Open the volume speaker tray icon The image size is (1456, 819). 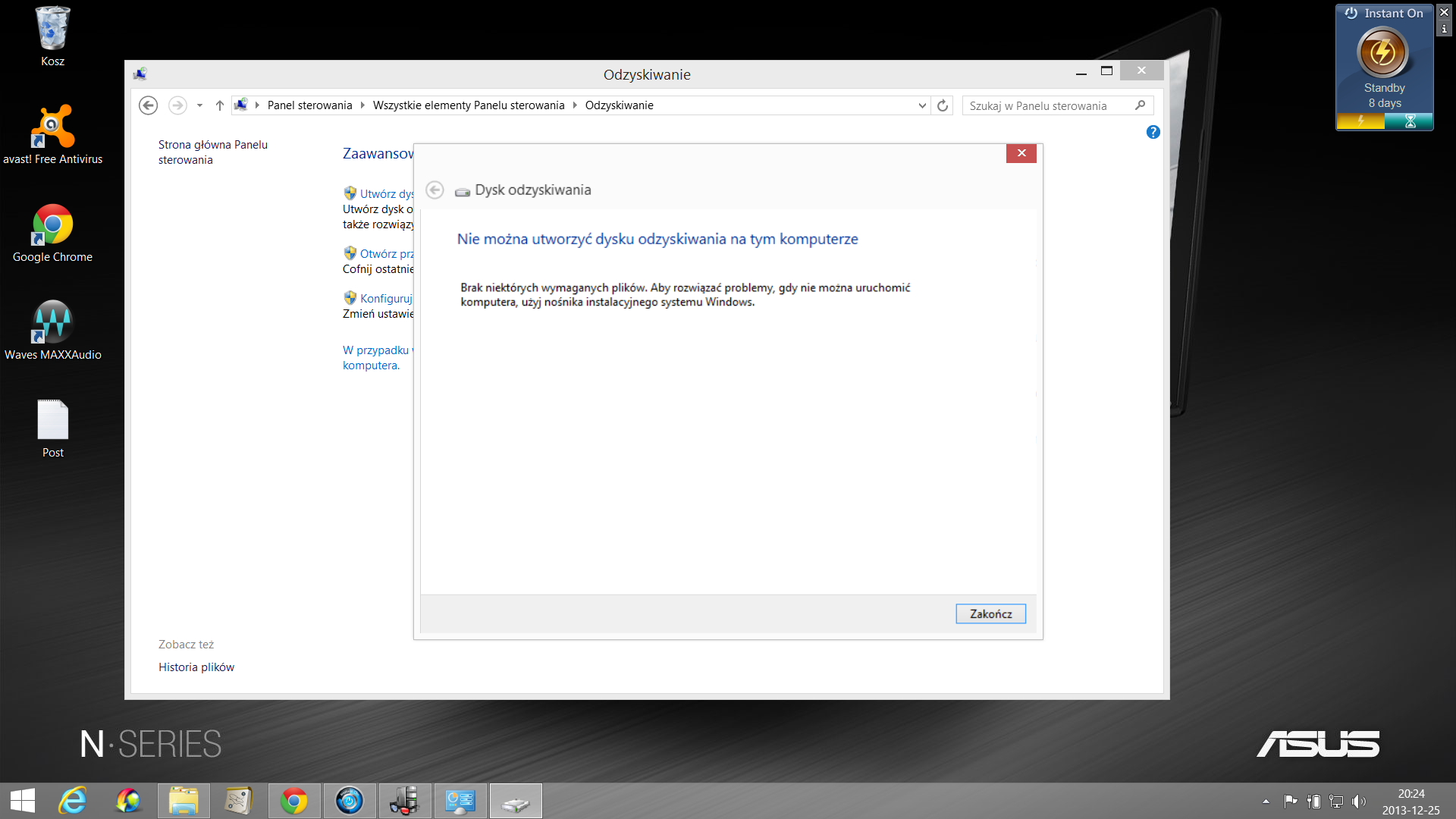pos(1358,801)
